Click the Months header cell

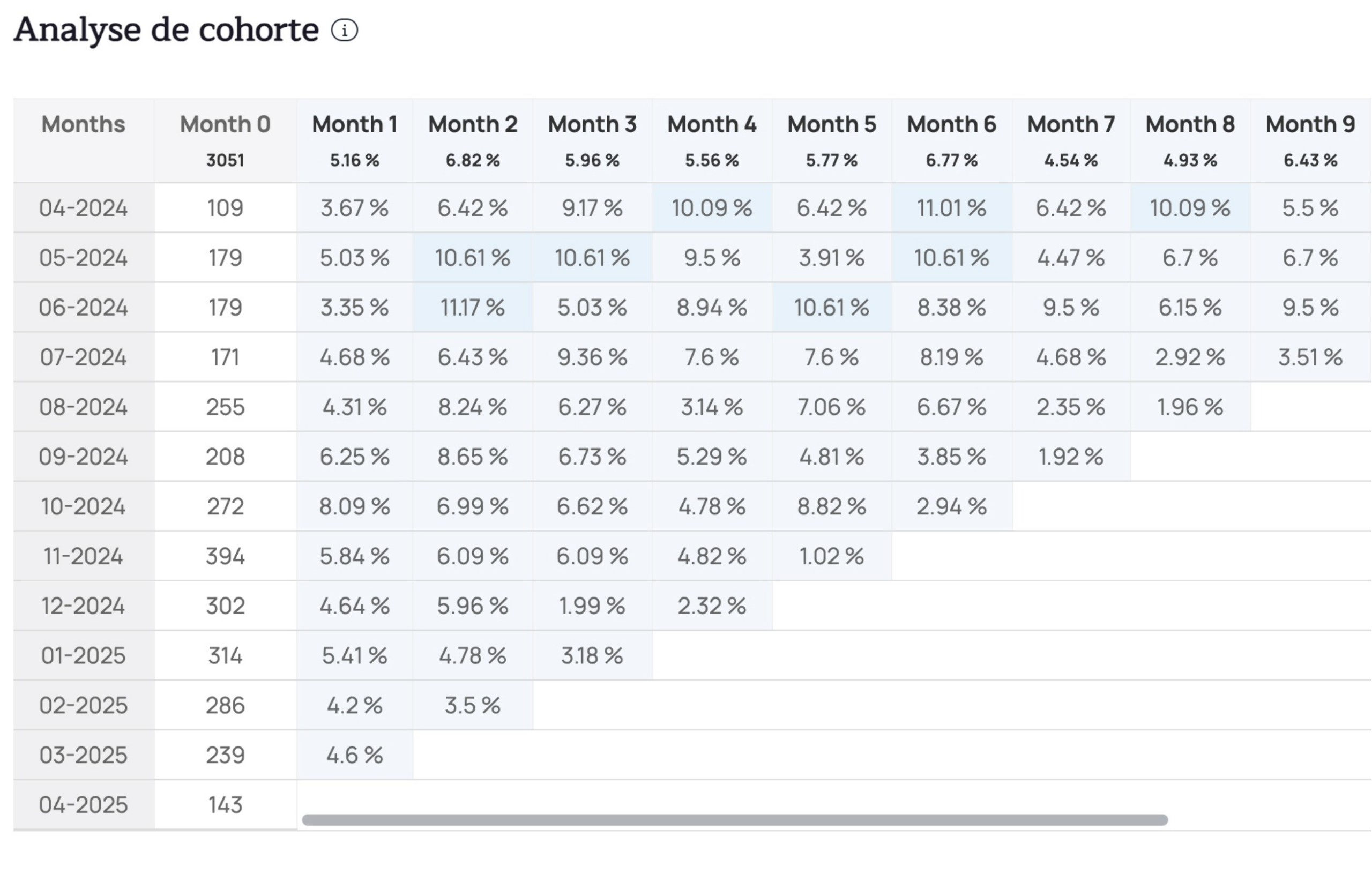pos(83,124)
